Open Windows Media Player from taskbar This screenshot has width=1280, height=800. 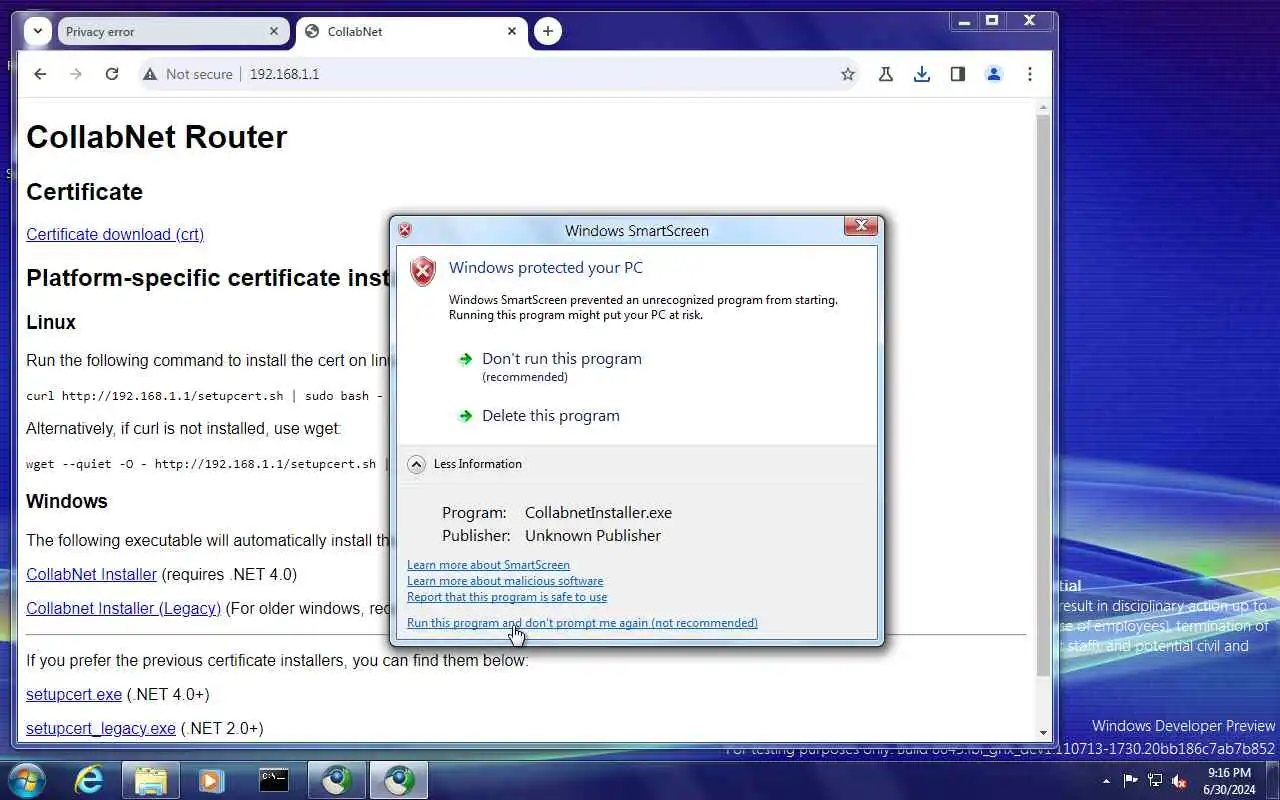pos(211,780)
